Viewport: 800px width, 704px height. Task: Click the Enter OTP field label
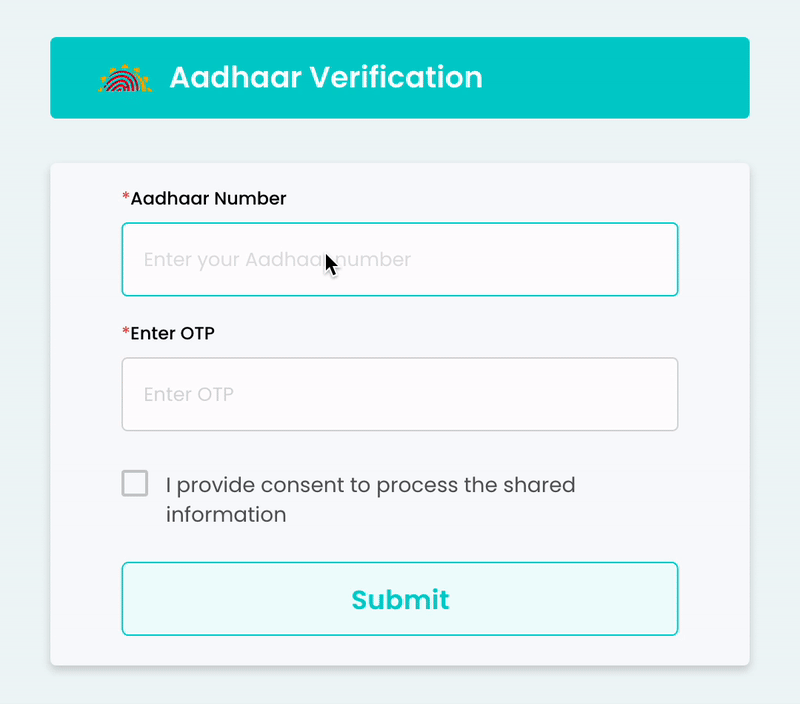[175, 332]
